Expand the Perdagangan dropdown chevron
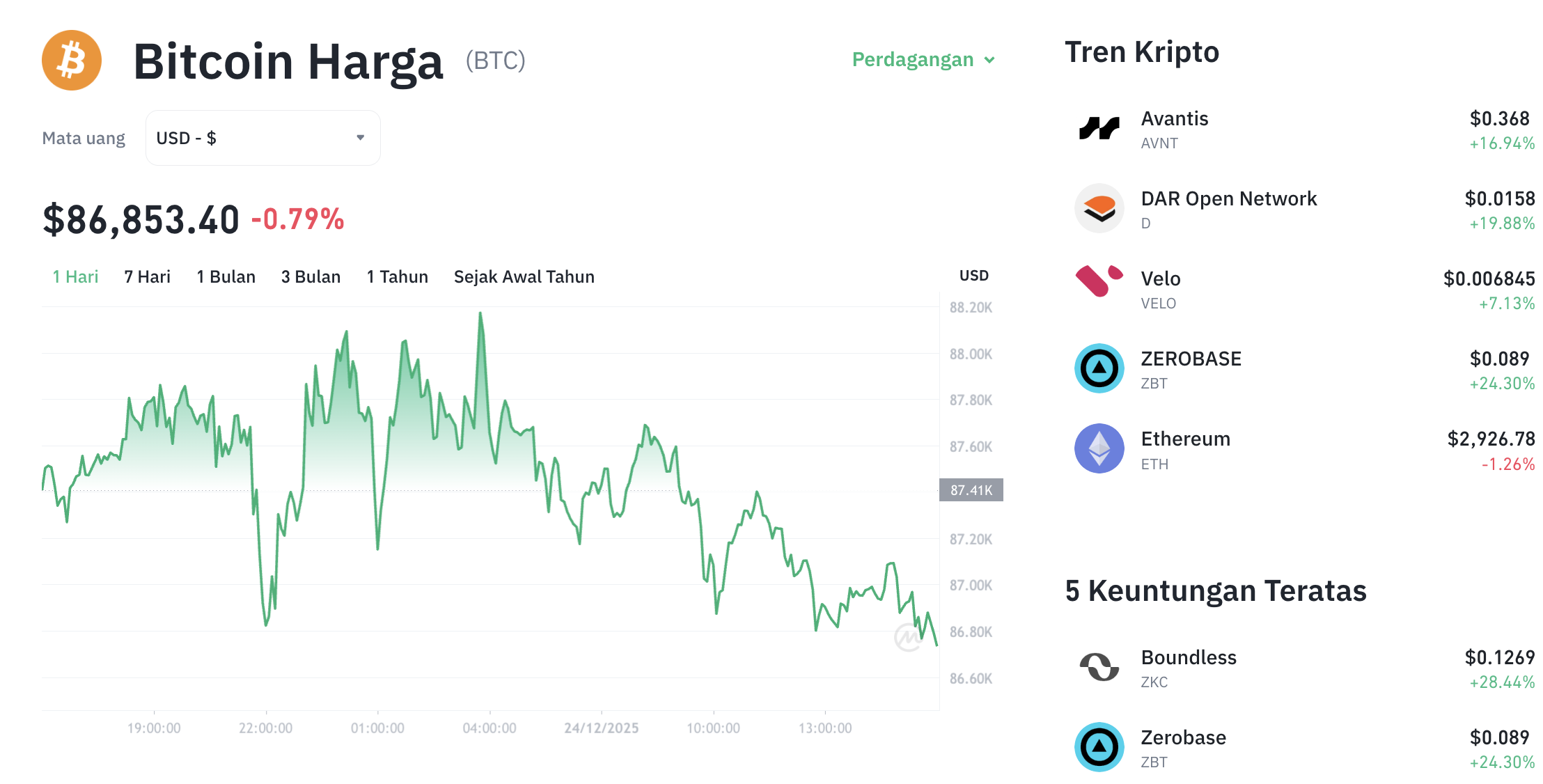Viewport: 1543px width, 784px height. (x=989, y=61)
